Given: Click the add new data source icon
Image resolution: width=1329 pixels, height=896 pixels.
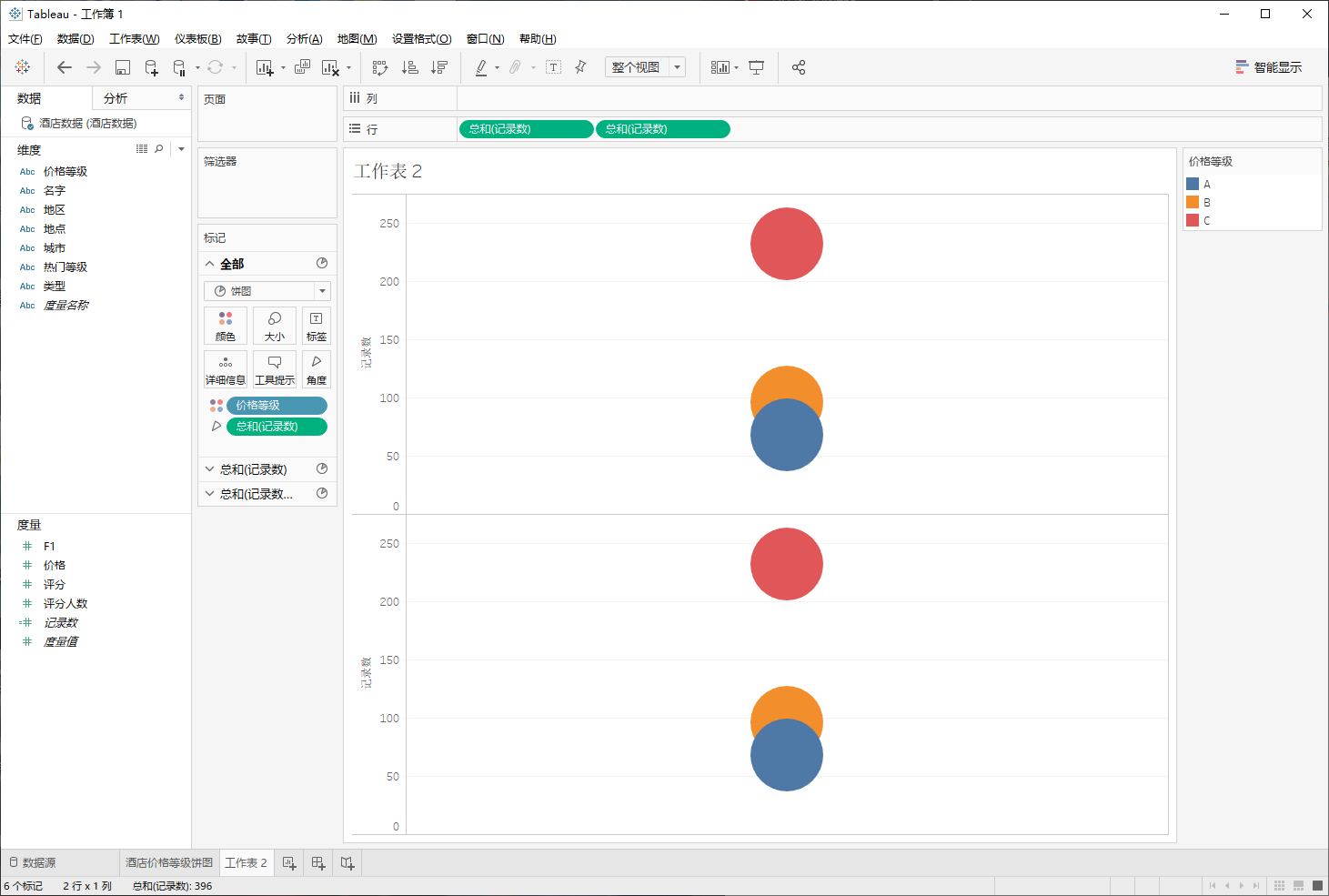Looking at the screenshot, I should pyautogui.click(x=151, y=67).
